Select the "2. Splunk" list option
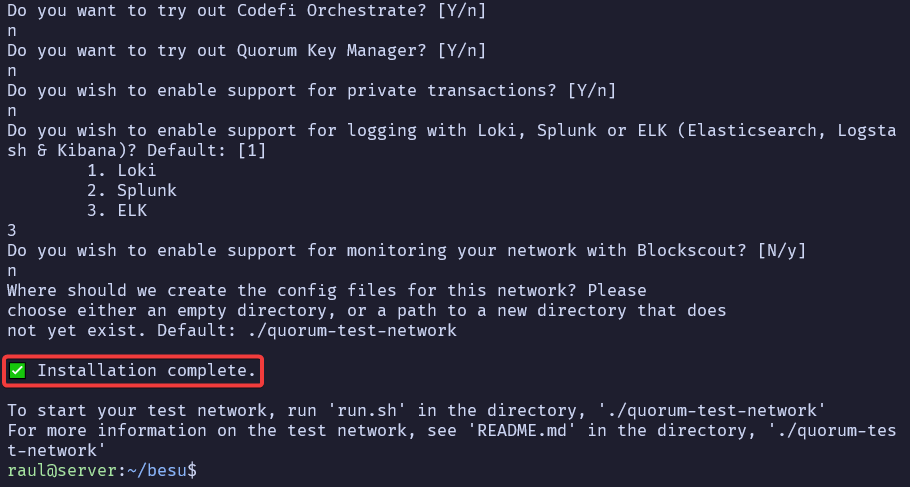 pyautogui.click(x=131, y=190)
